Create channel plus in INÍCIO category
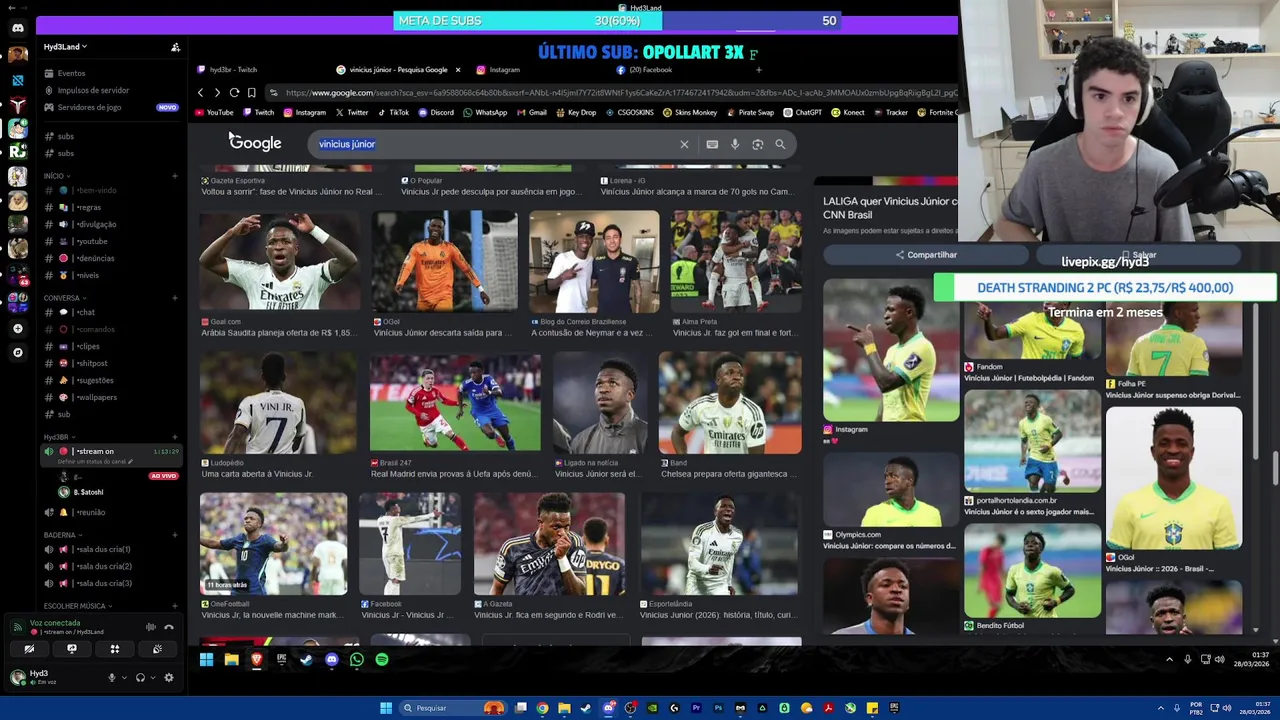 click(x=174, y=176)
